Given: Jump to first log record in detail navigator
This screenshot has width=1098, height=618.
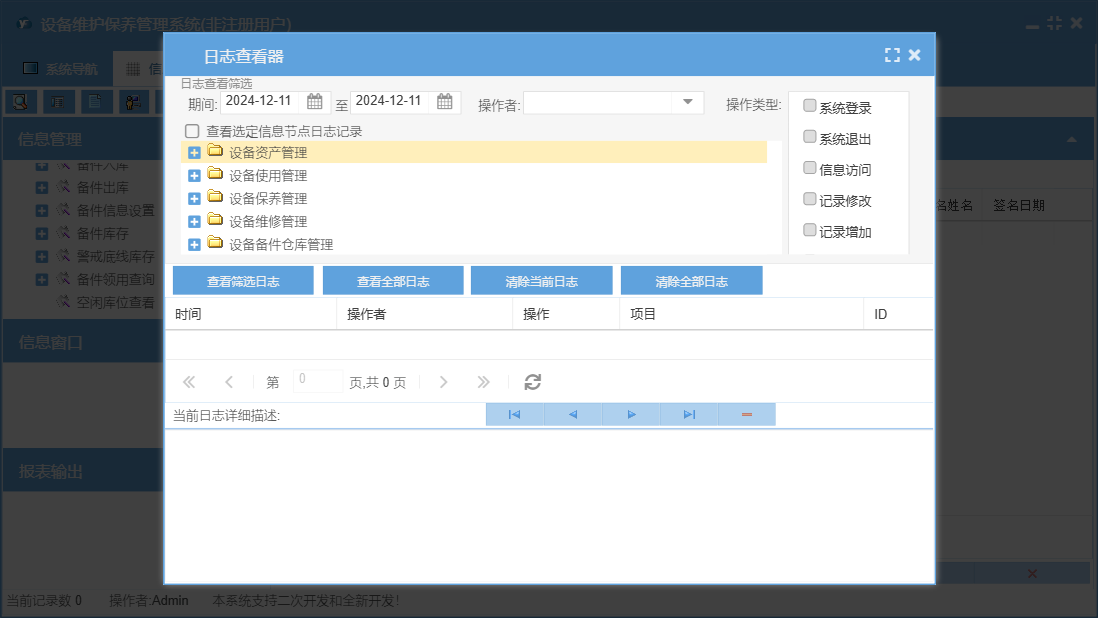Looking at the screenshot, I should pyautogui.click(x=514, y=414).
